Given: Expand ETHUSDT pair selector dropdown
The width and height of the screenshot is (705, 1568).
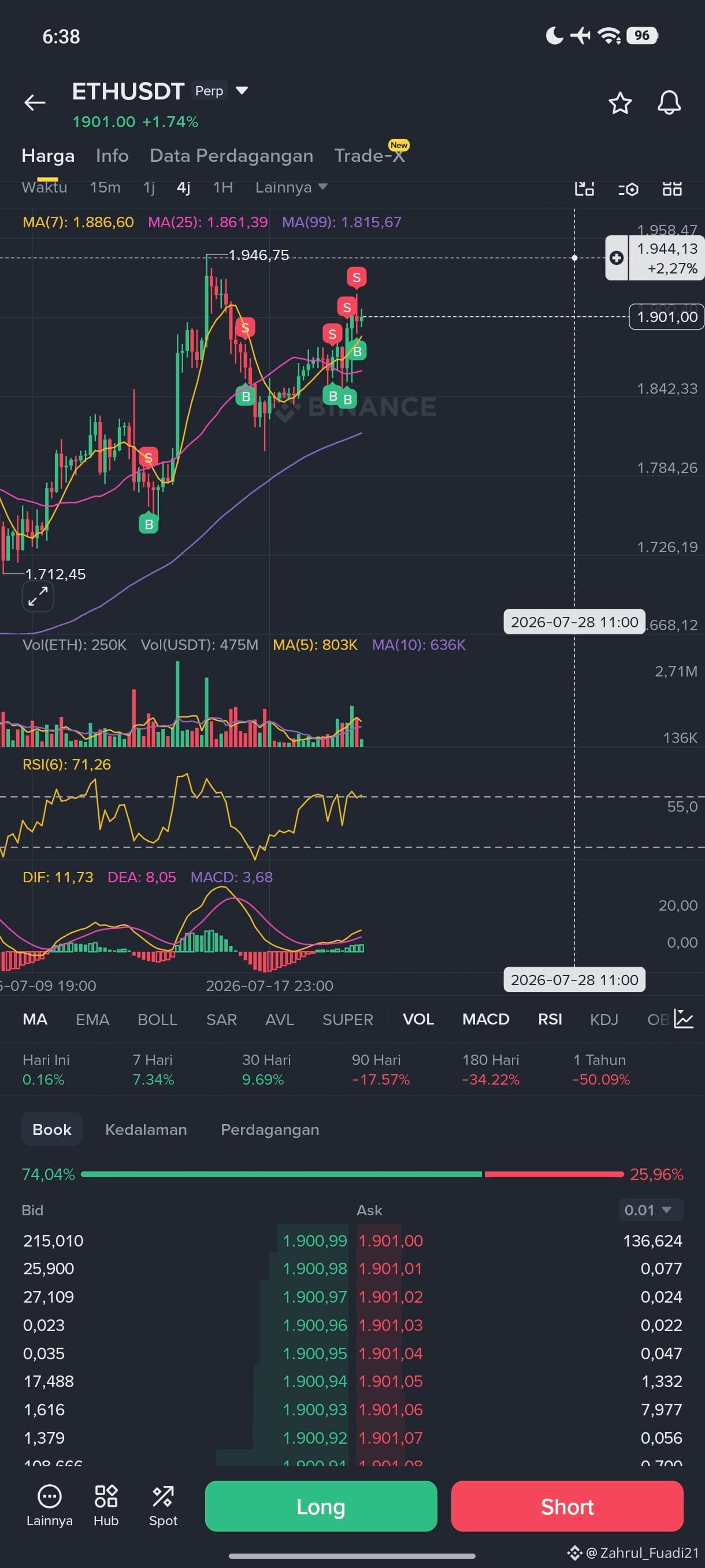Looking at the screenshot, I should 242,91.
